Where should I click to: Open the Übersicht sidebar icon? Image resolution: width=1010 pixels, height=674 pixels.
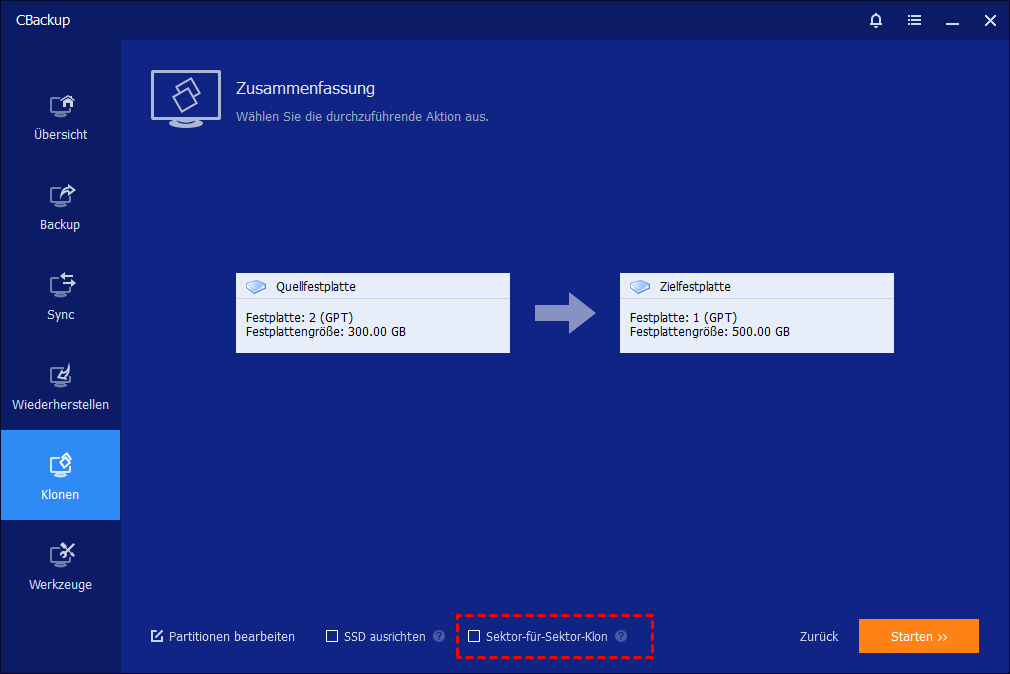(x=61, y=106)
